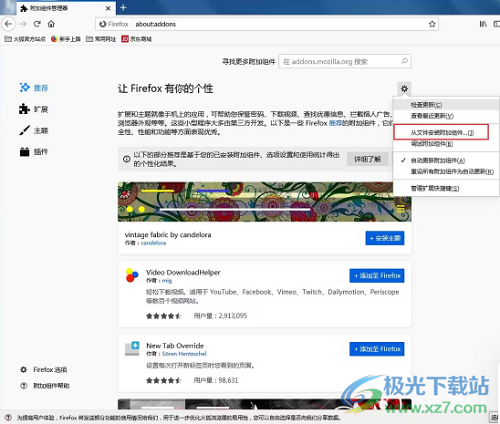Choose 重设所有附加组件为自动更新 entry

click(446, 172)
